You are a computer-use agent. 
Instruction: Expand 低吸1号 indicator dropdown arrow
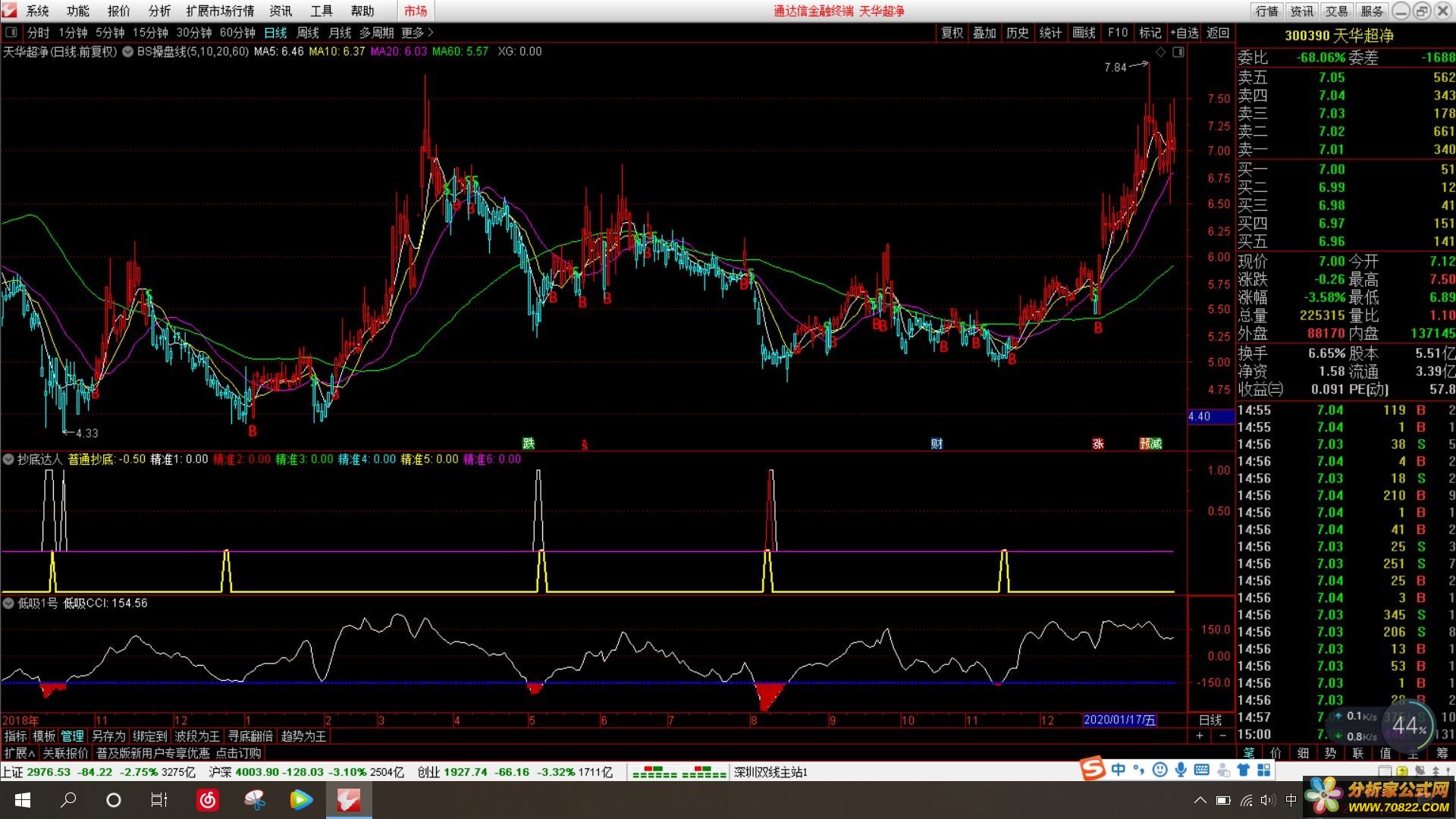pyautogui.click(x=8, y=603)
